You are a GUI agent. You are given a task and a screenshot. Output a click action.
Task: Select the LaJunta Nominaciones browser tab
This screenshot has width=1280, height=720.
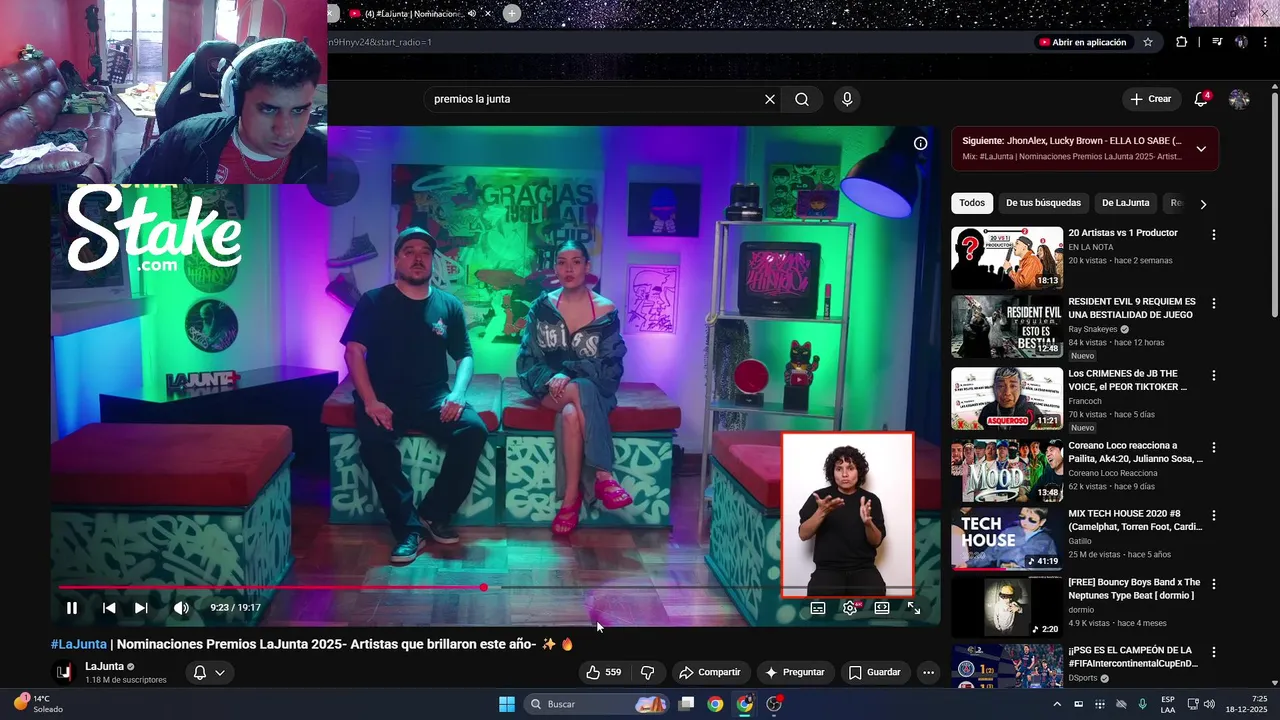(413, 14)
